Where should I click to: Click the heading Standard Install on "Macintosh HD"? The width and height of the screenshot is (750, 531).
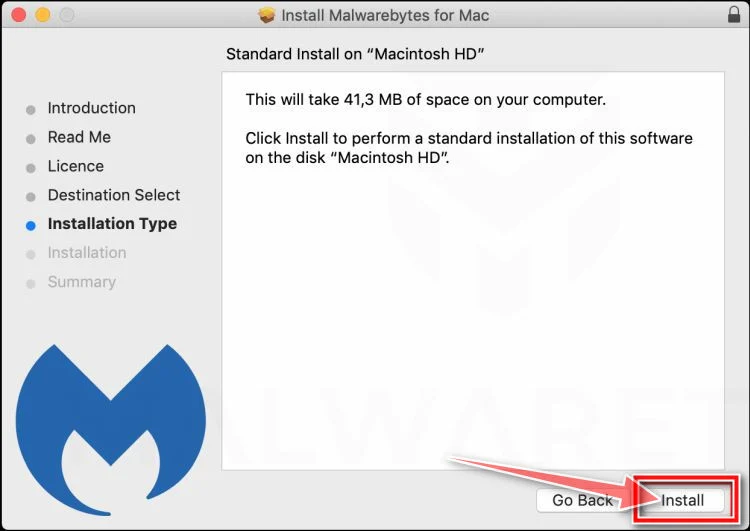[355, 54]
